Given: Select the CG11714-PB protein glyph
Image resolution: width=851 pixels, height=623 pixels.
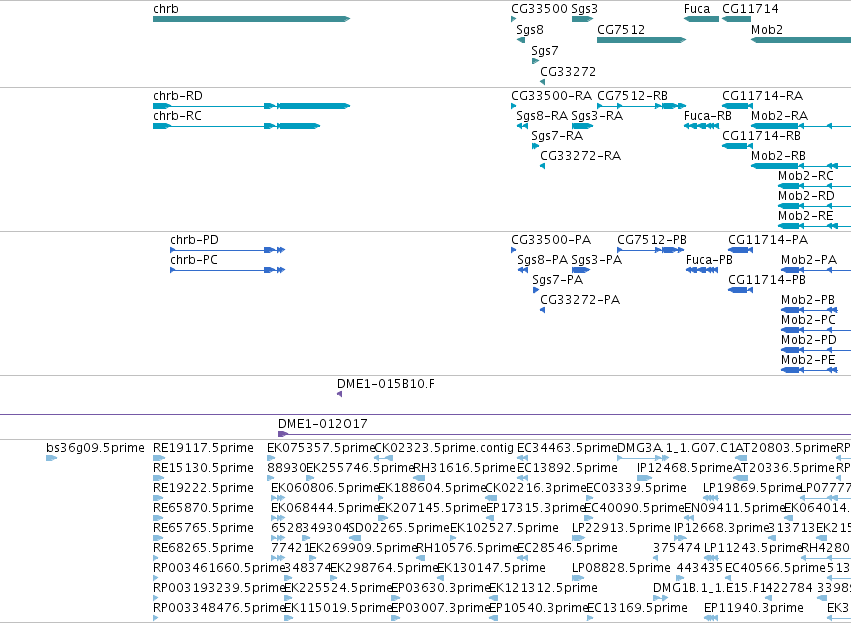Looking at the screenshot, I should [x=740, y=290].
